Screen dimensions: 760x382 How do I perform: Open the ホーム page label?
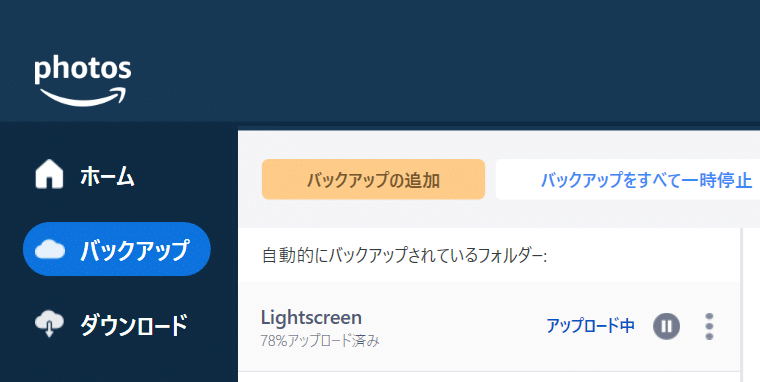click(107, 176)
